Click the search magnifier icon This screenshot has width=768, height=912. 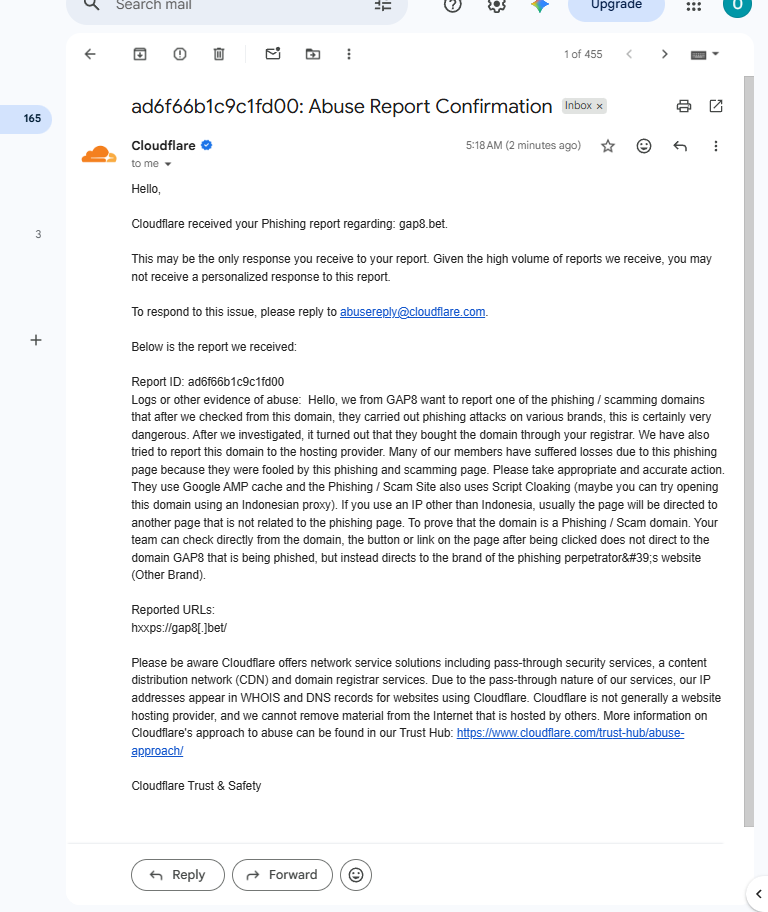tap(91, 5)
